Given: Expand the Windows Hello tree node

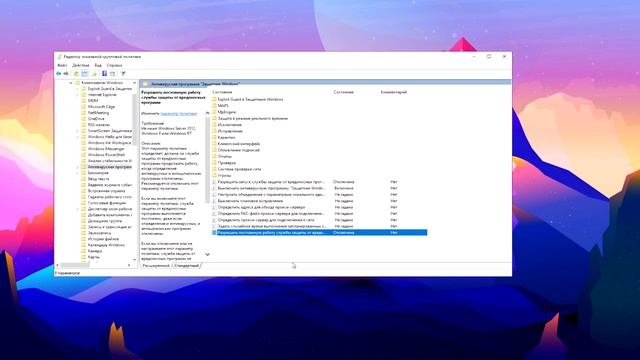Looking at the screenshot, I should pos(78,137).
